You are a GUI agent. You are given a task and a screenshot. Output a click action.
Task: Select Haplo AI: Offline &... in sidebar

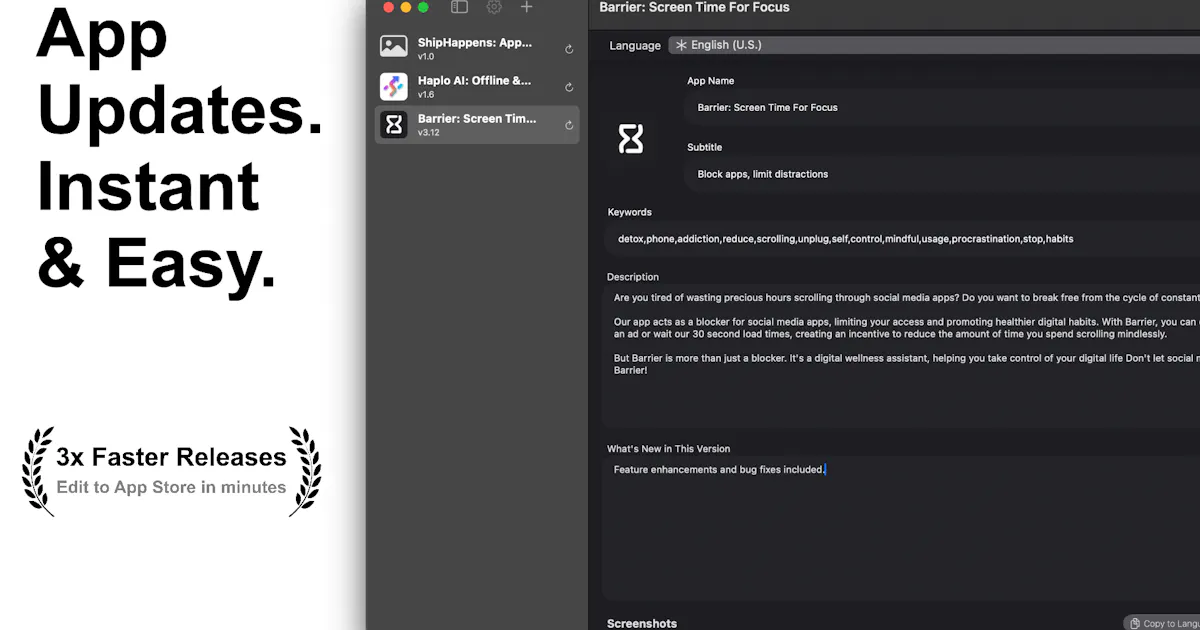point(477,86)
